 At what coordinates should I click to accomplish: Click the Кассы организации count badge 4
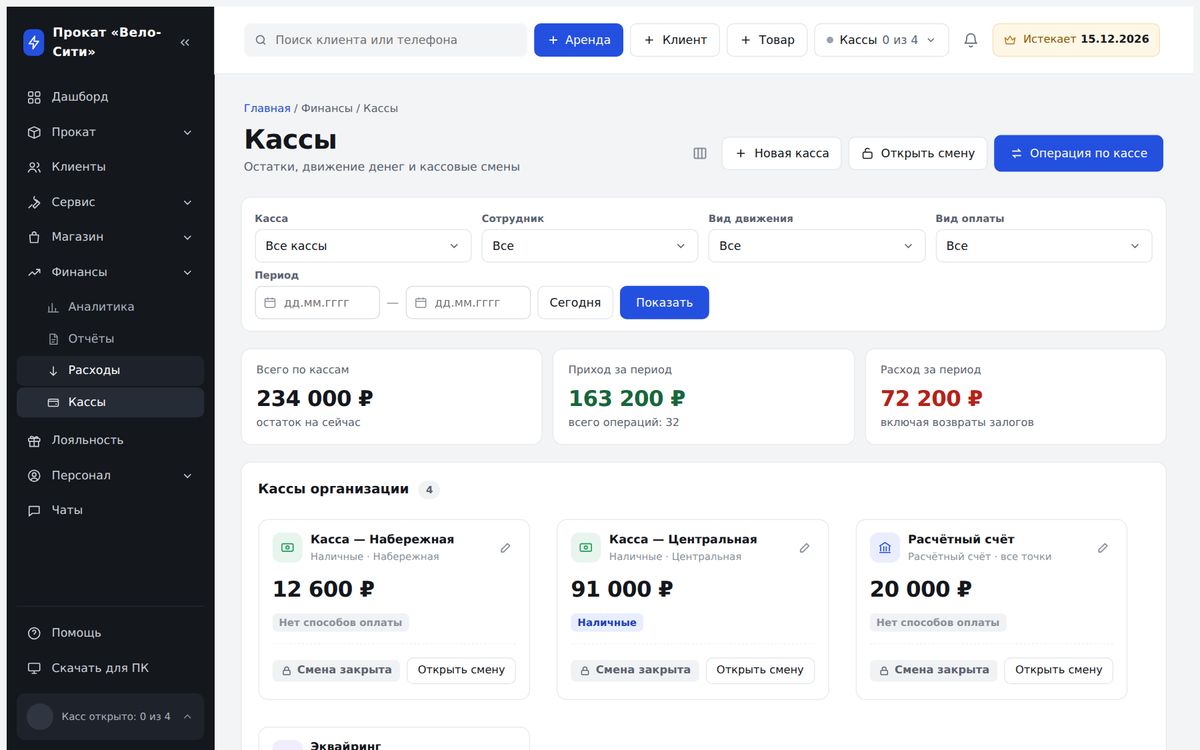tap(429, 490)
